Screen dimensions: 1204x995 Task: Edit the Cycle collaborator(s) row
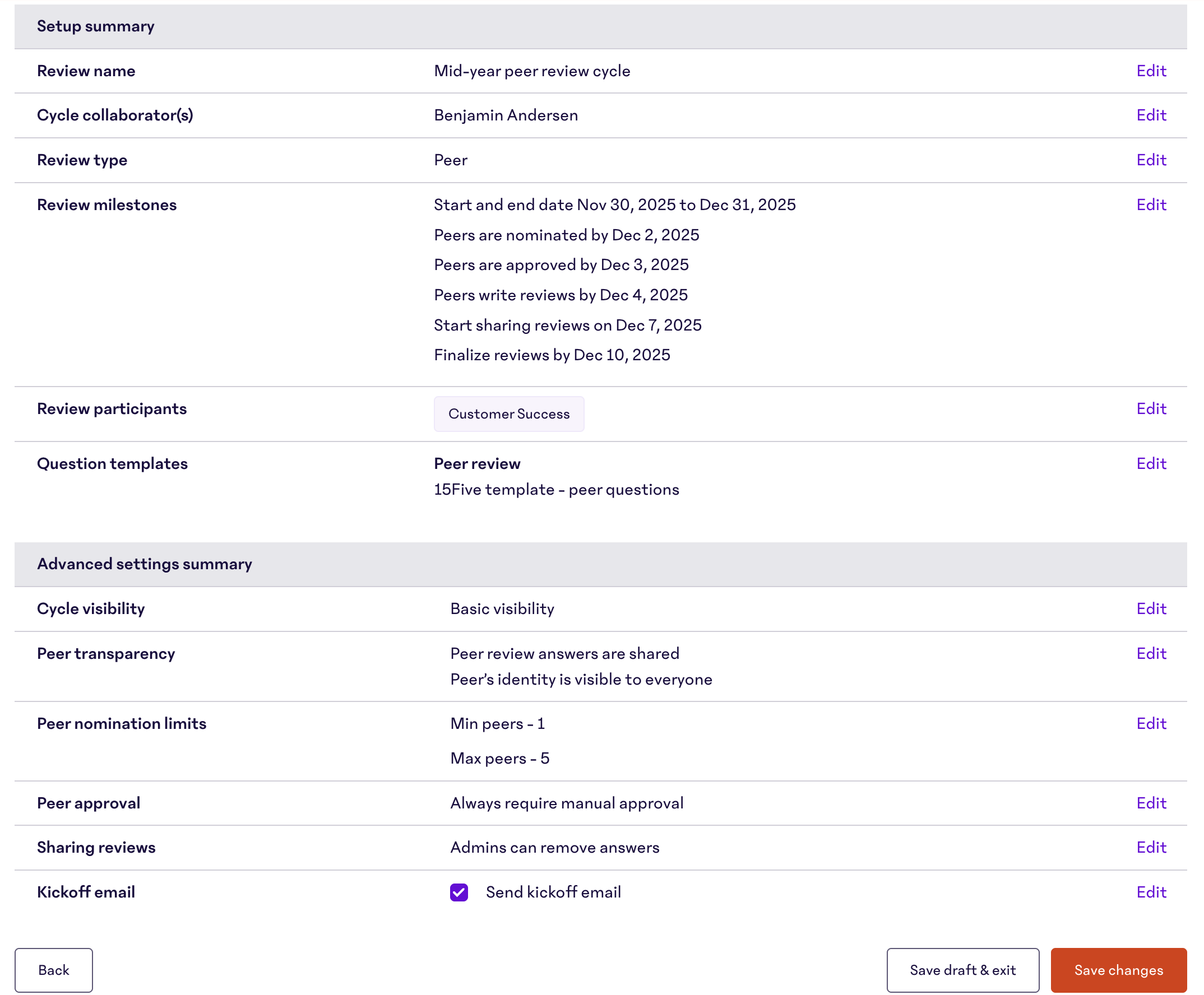pos(1151,115)
